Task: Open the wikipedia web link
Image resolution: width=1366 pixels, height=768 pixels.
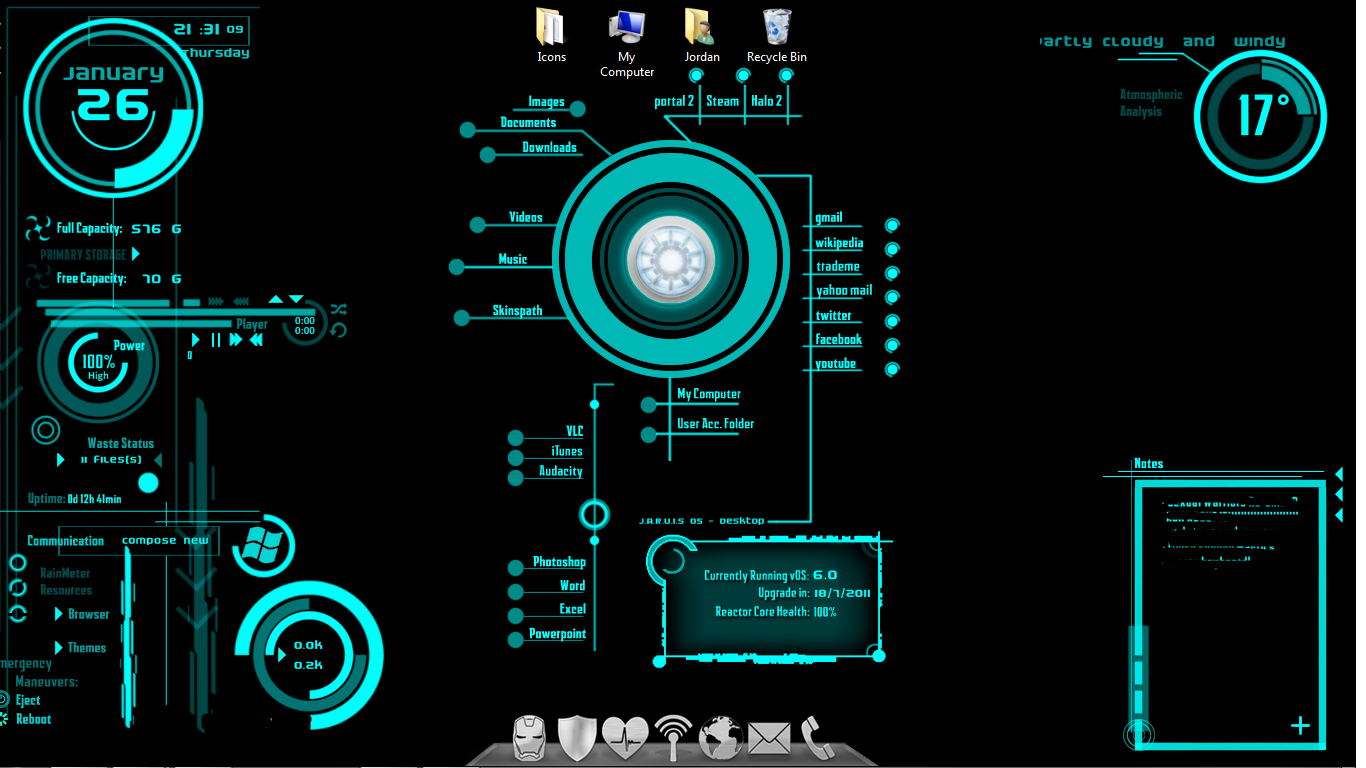Action: pyautogui.click(x=839, y=244)
